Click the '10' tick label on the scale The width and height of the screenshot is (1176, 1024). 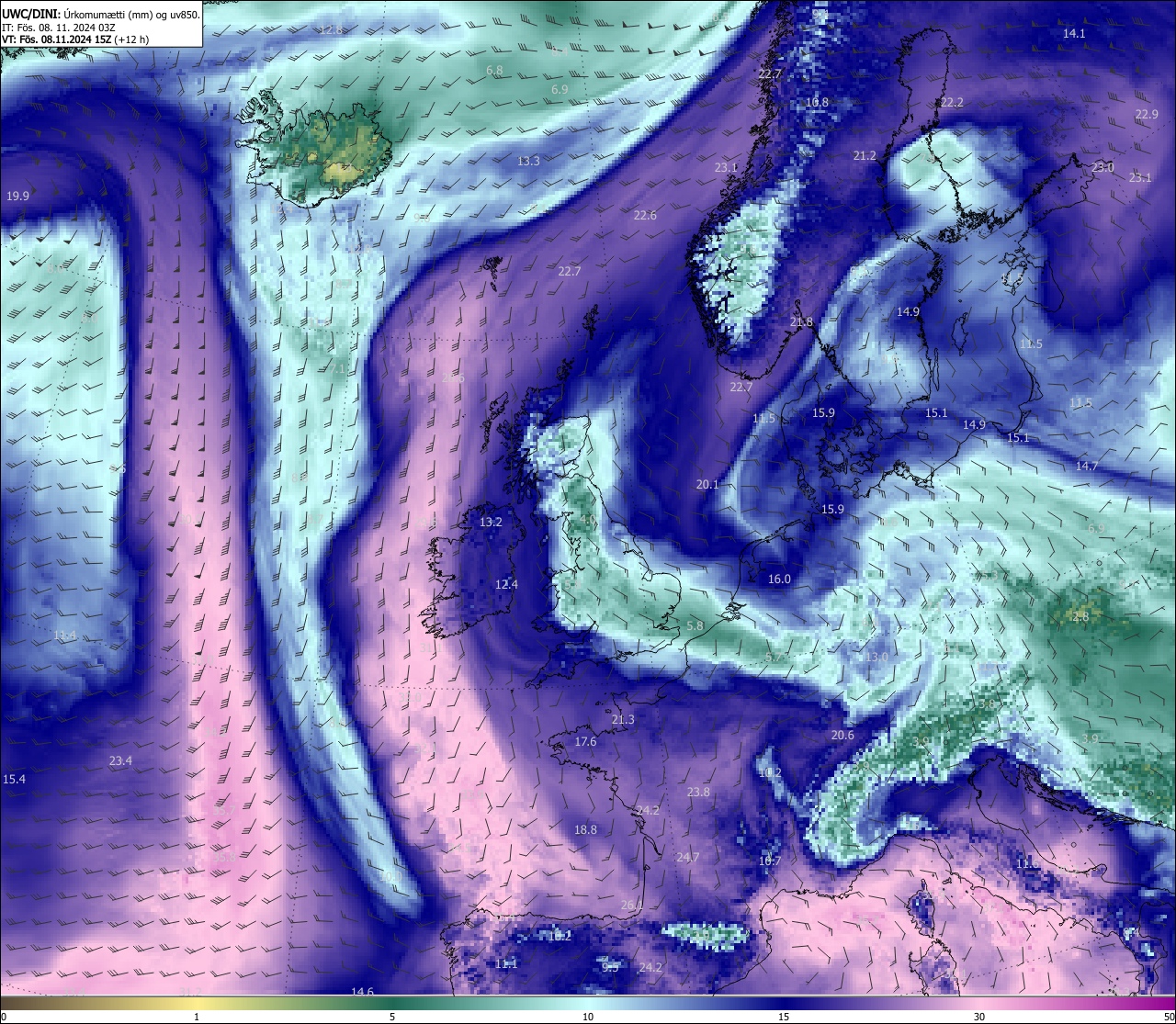point(588,1017)
